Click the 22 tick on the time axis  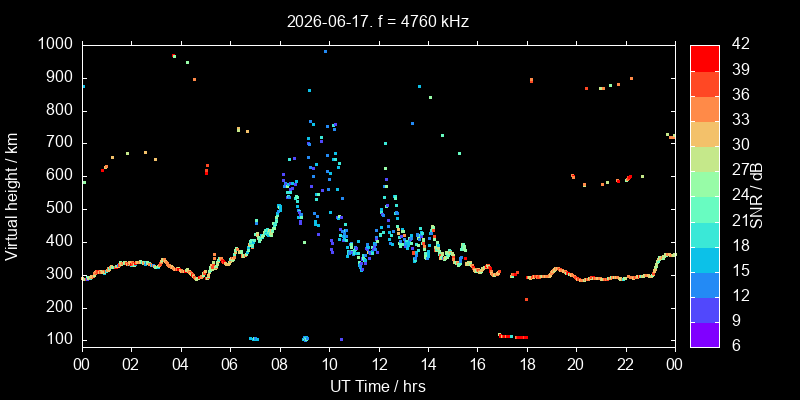[626, 363]
